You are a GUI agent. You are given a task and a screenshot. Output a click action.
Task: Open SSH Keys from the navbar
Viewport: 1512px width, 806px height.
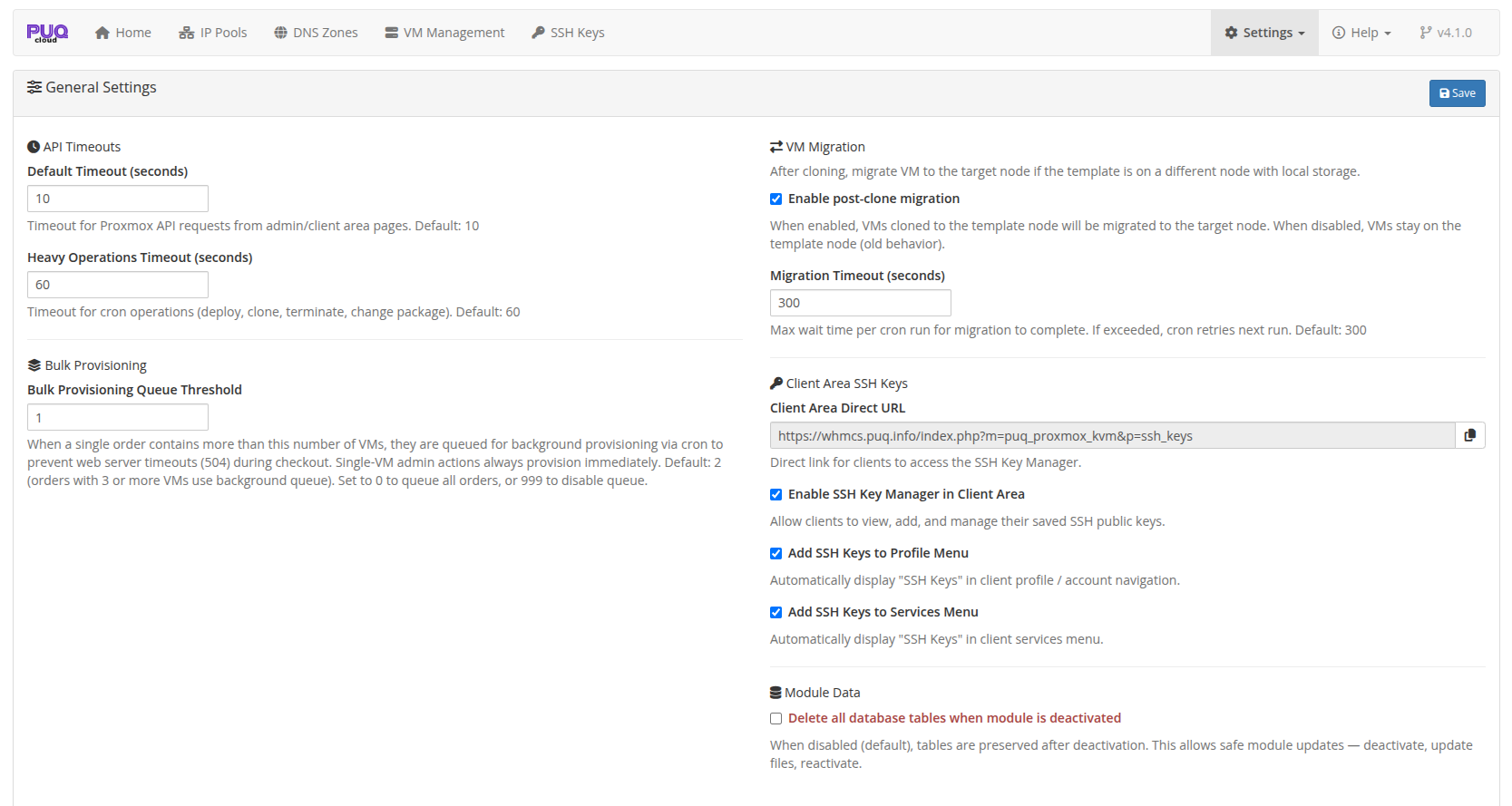coord(569,33)
